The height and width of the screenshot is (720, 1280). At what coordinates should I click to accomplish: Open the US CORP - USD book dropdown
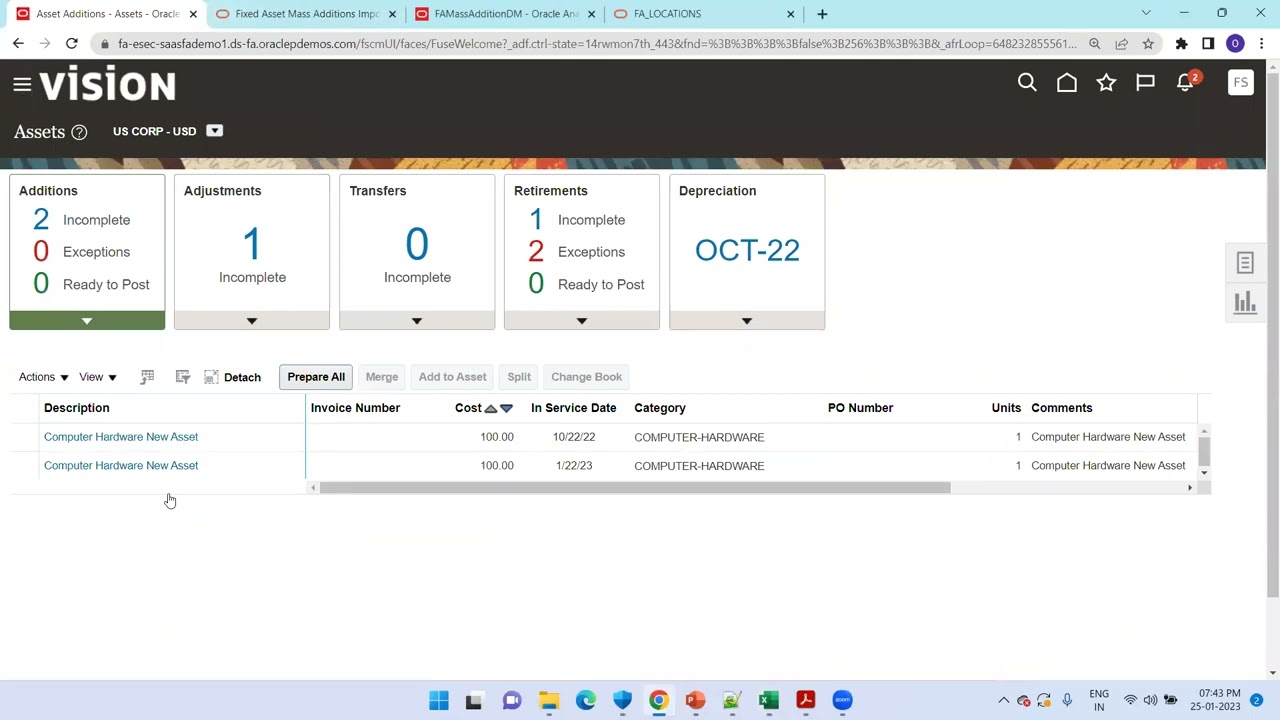pyautogui.click(x=214, y=131)
